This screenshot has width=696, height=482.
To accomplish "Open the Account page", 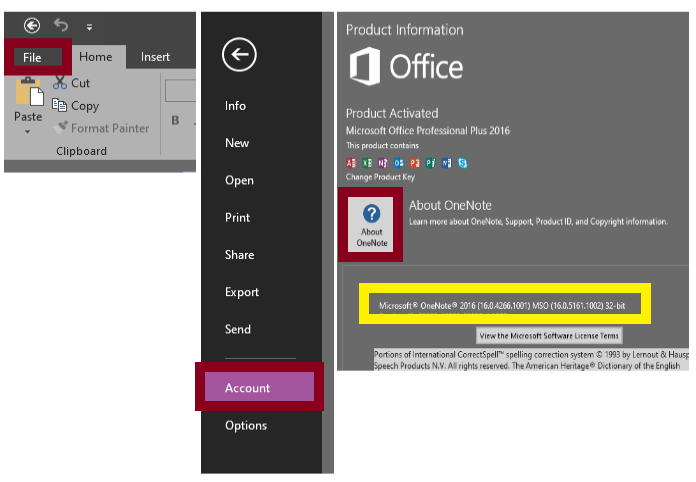I will tap(259, 387).
